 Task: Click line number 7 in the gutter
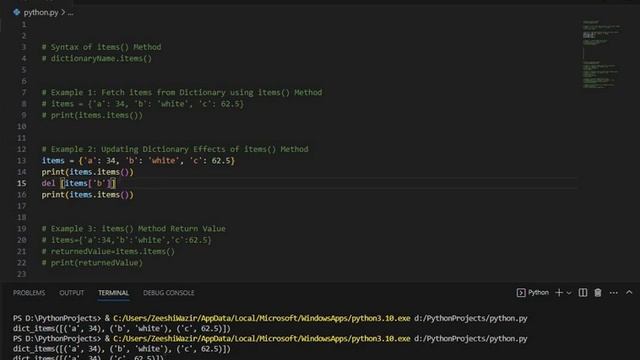coord(24,92)
